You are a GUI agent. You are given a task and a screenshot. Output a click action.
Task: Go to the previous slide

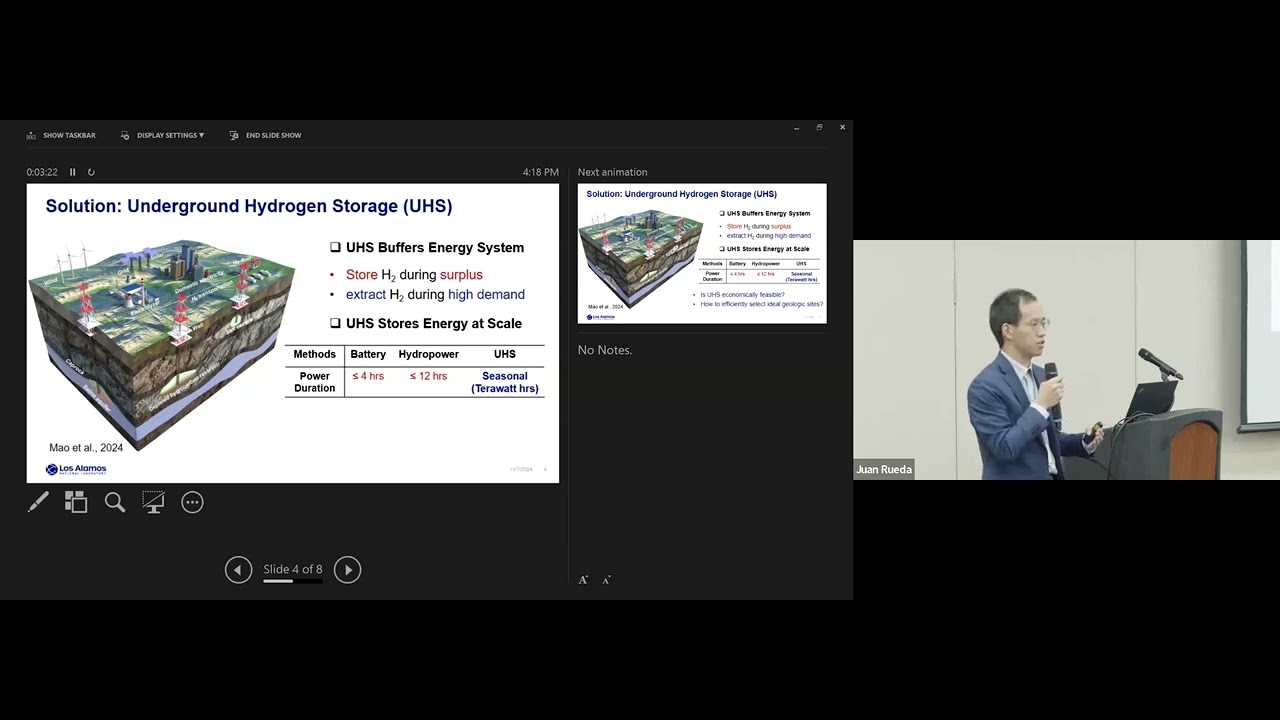click(238, 570)
